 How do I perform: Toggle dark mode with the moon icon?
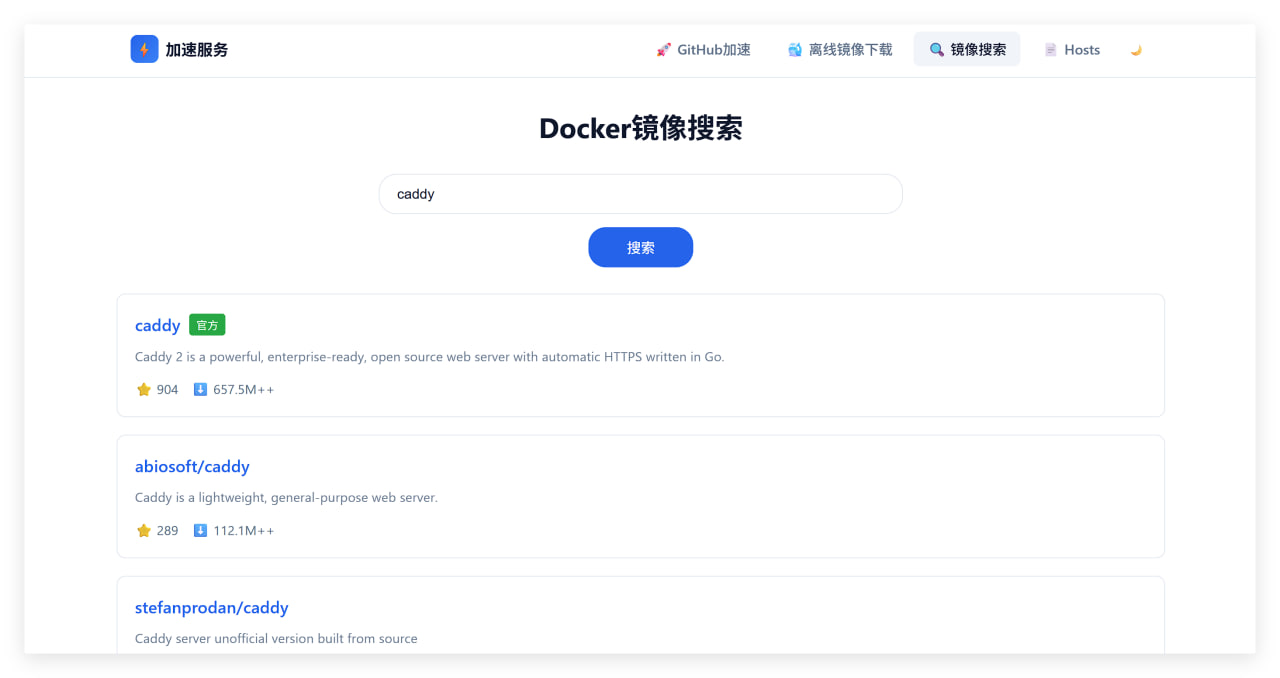(1136, 50)
